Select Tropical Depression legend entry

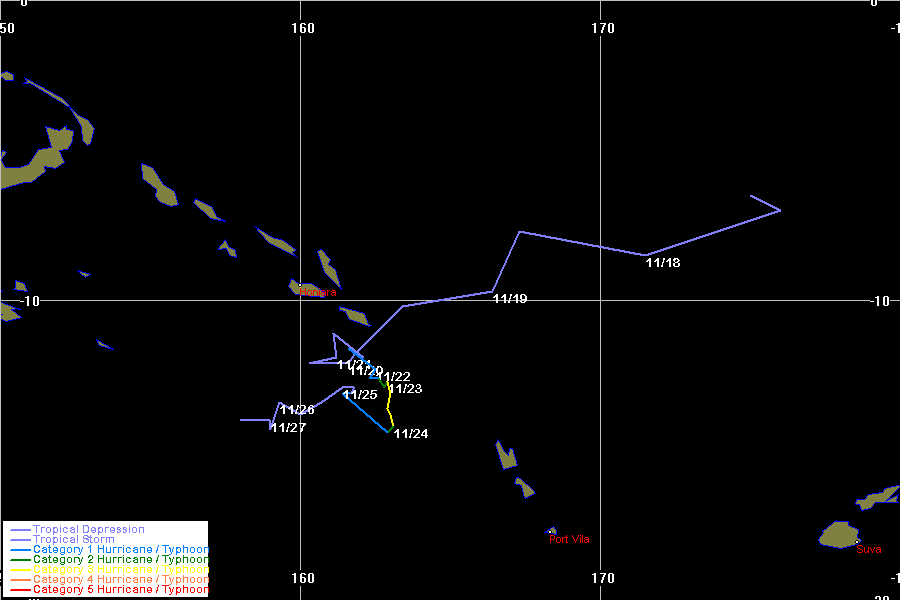tap(88, 529)
